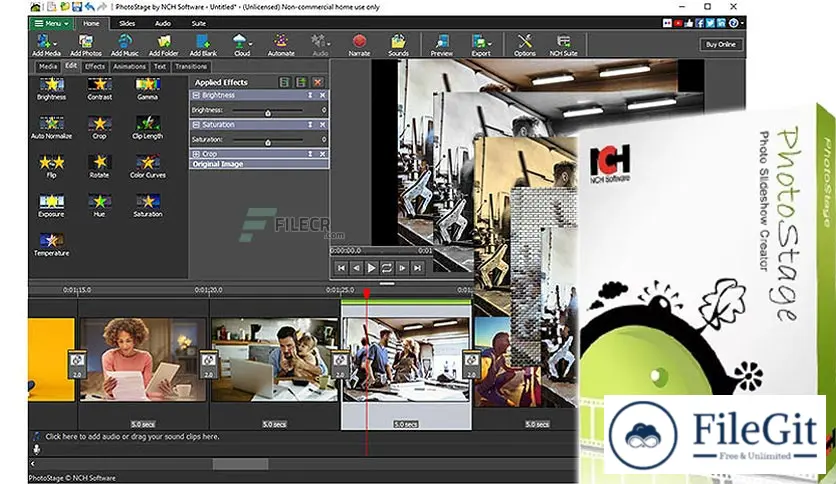The height and width of the screenshot is (484, 836).
Task: Open the Animations panel tab
Action: [x=130, y=67]
